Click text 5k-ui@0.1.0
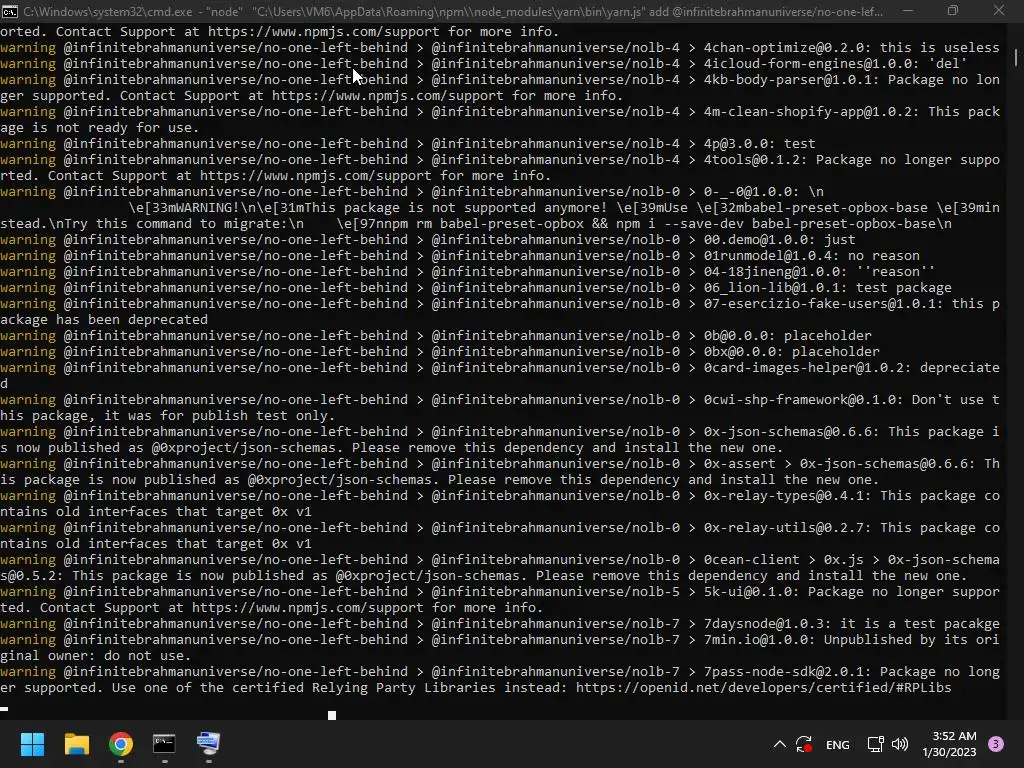The image size is (1024, 768). (x=751, y=592)
